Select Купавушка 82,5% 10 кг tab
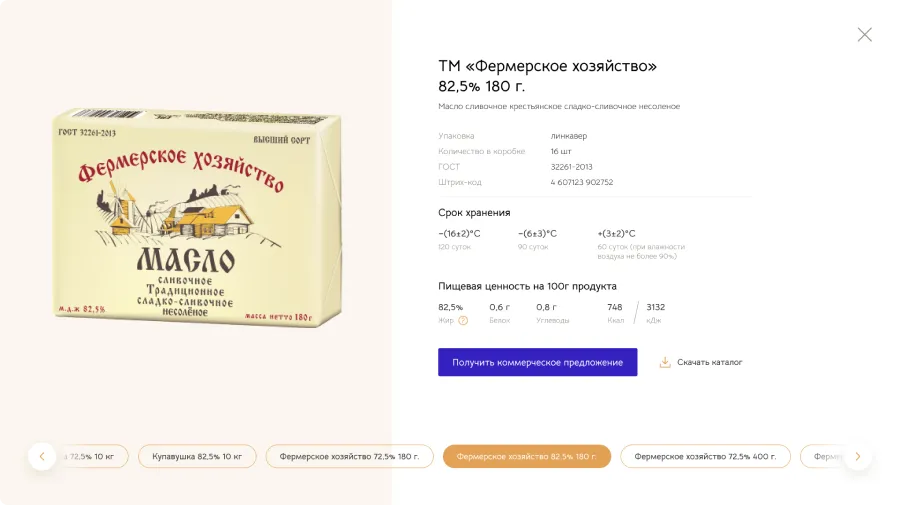900x505 pixels. [197, 456]
